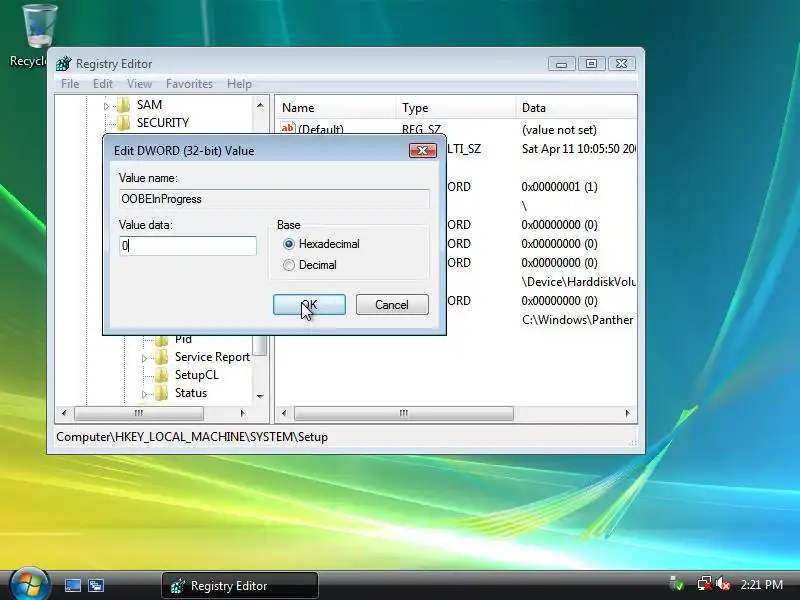Viewport: 800px width, 600px height.
Task: Open the View menu
Action: point(139,84)
